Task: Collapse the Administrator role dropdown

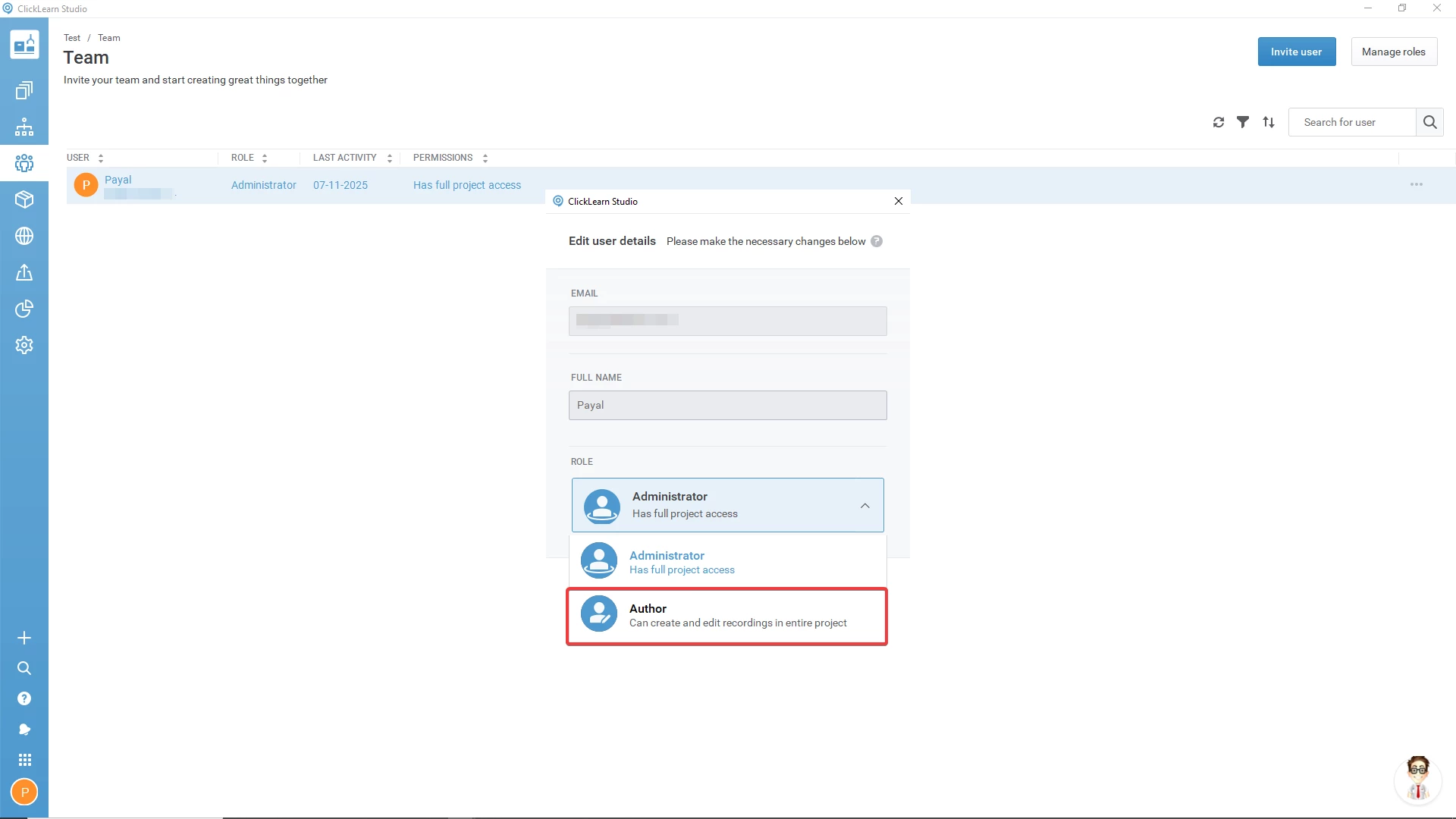Action: 864,506
